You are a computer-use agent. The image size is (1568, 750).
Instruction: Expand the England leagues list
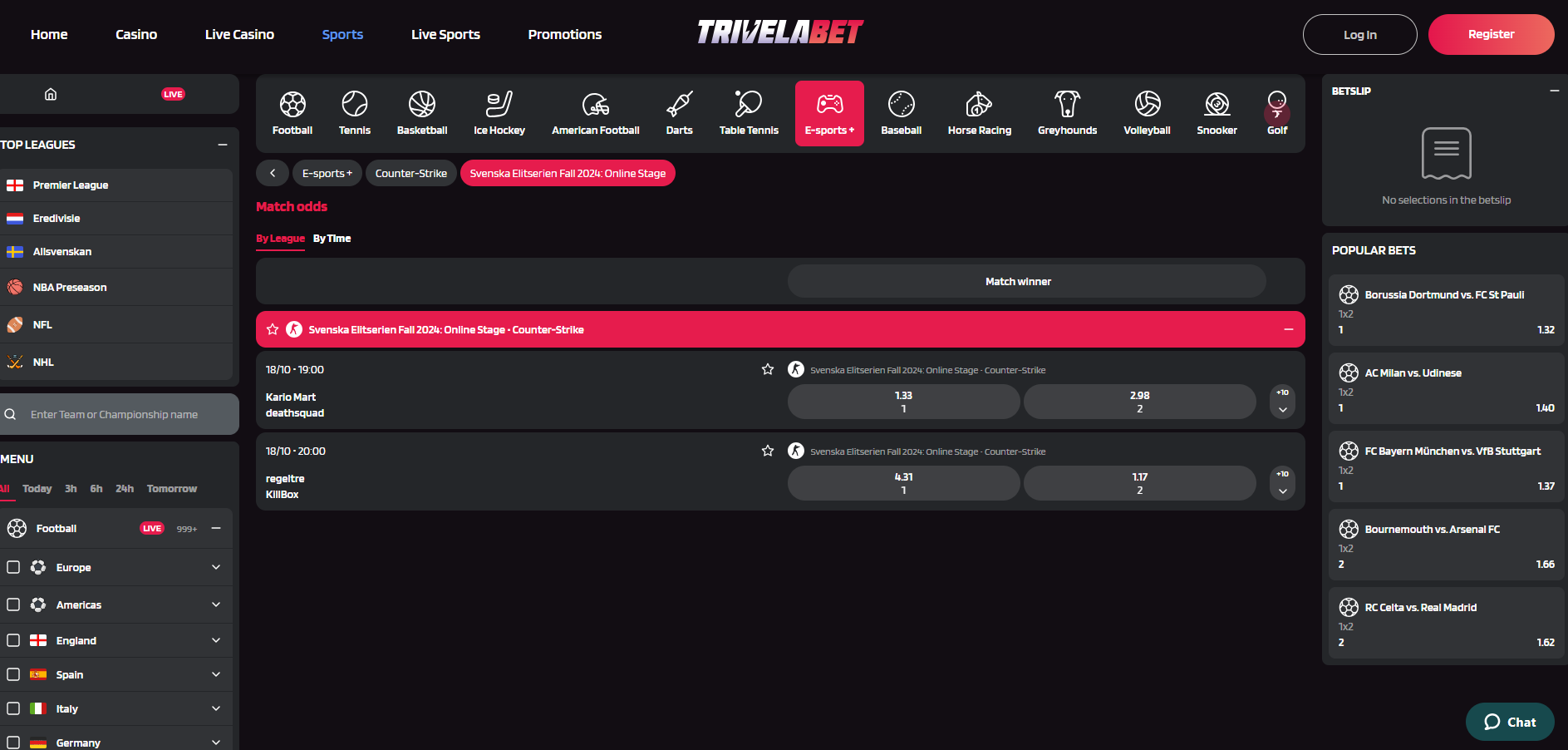pos(216,640)
